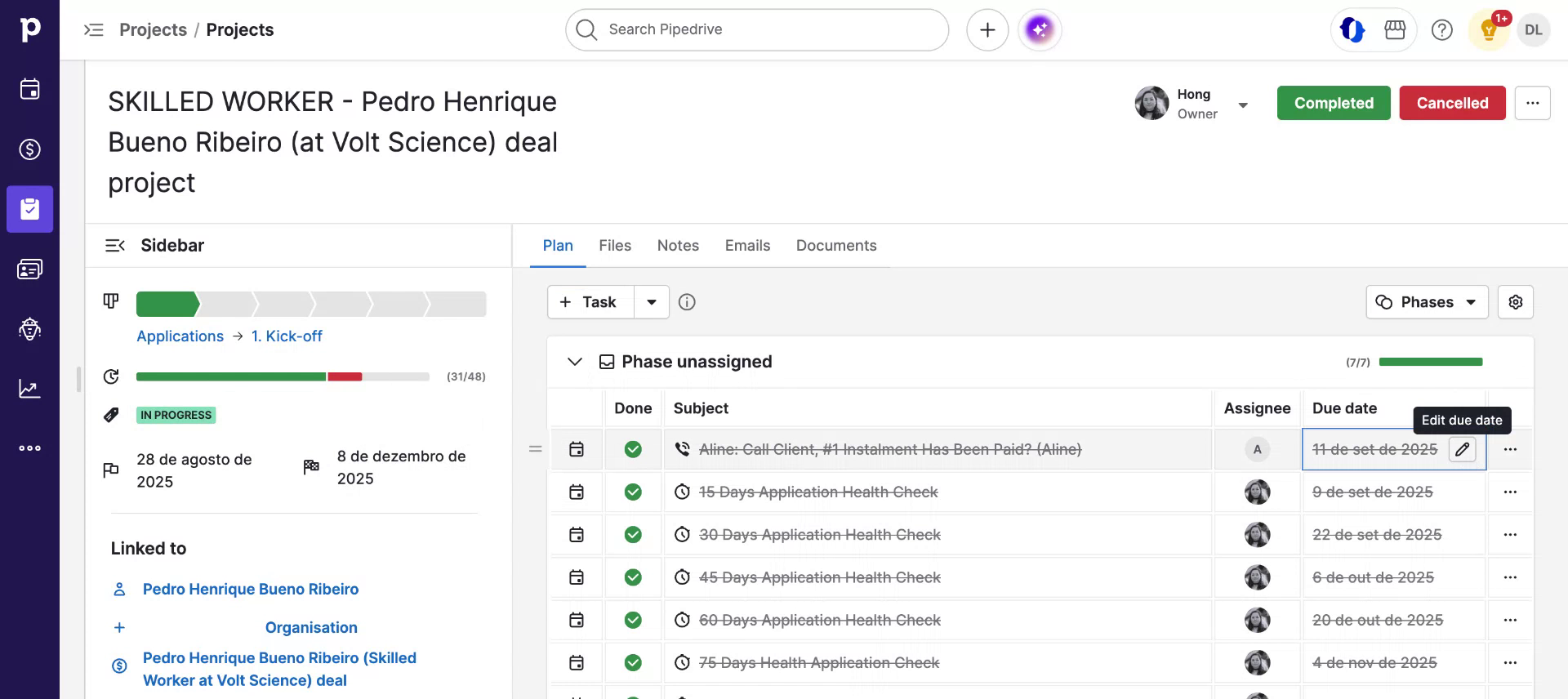Viewport: 1568px width, 699px height.
Task: Mark project as Completed
Action: [x=1334, y=103]
